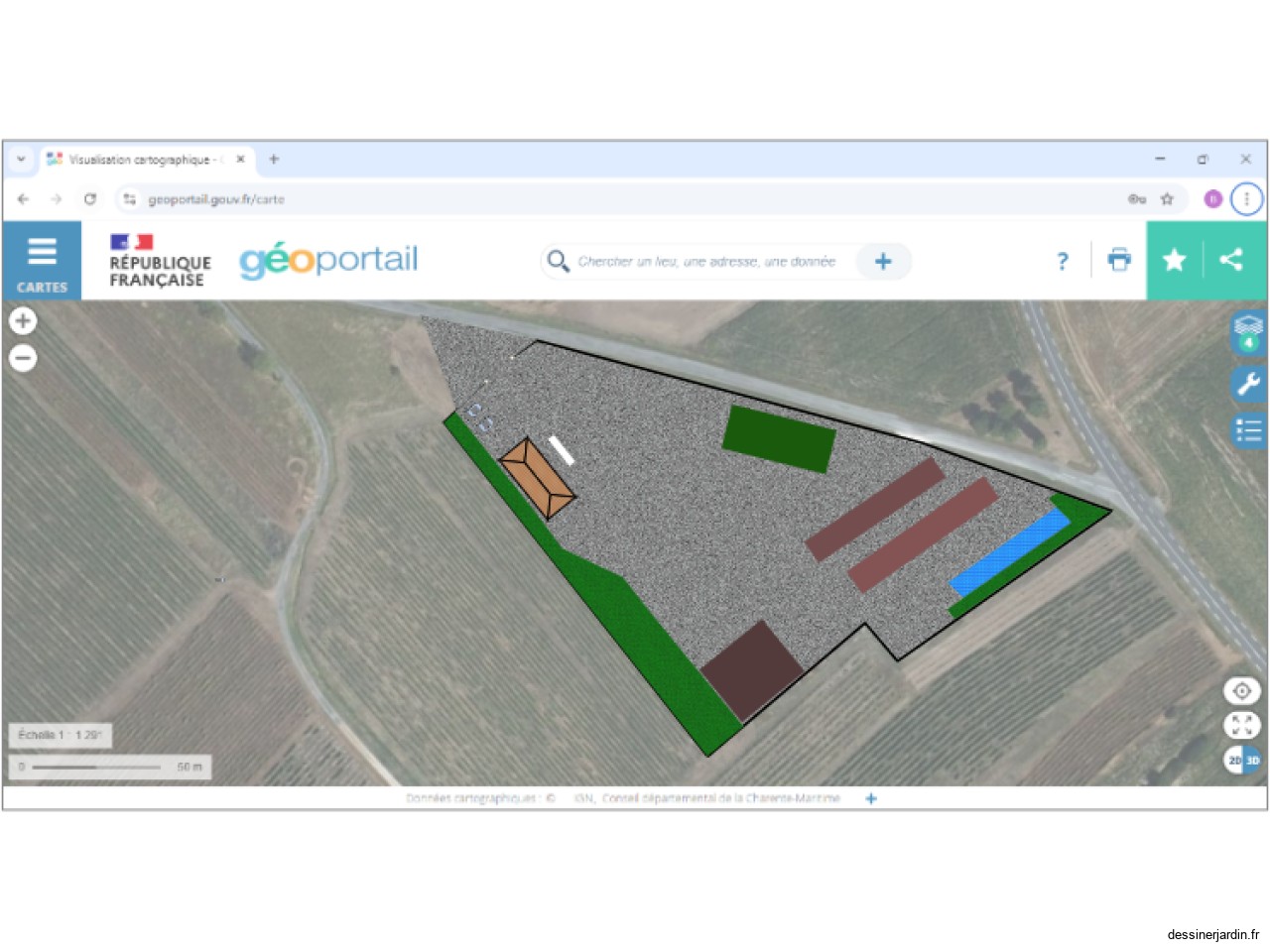The height and width of the screenshot is (952, 1270).
Task: Open a new browser tab
Action: pyautogui.click(x=274, y=159)
